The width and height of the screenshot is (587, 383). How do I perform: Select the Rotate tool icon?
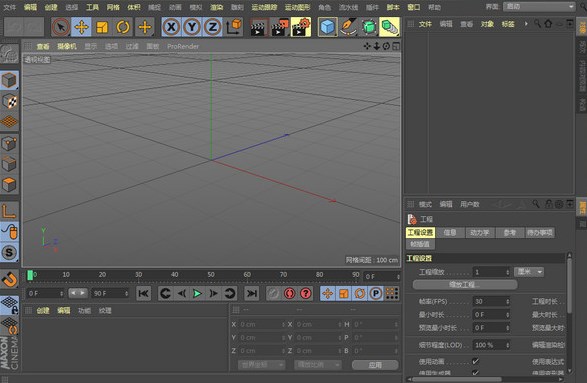123,27
